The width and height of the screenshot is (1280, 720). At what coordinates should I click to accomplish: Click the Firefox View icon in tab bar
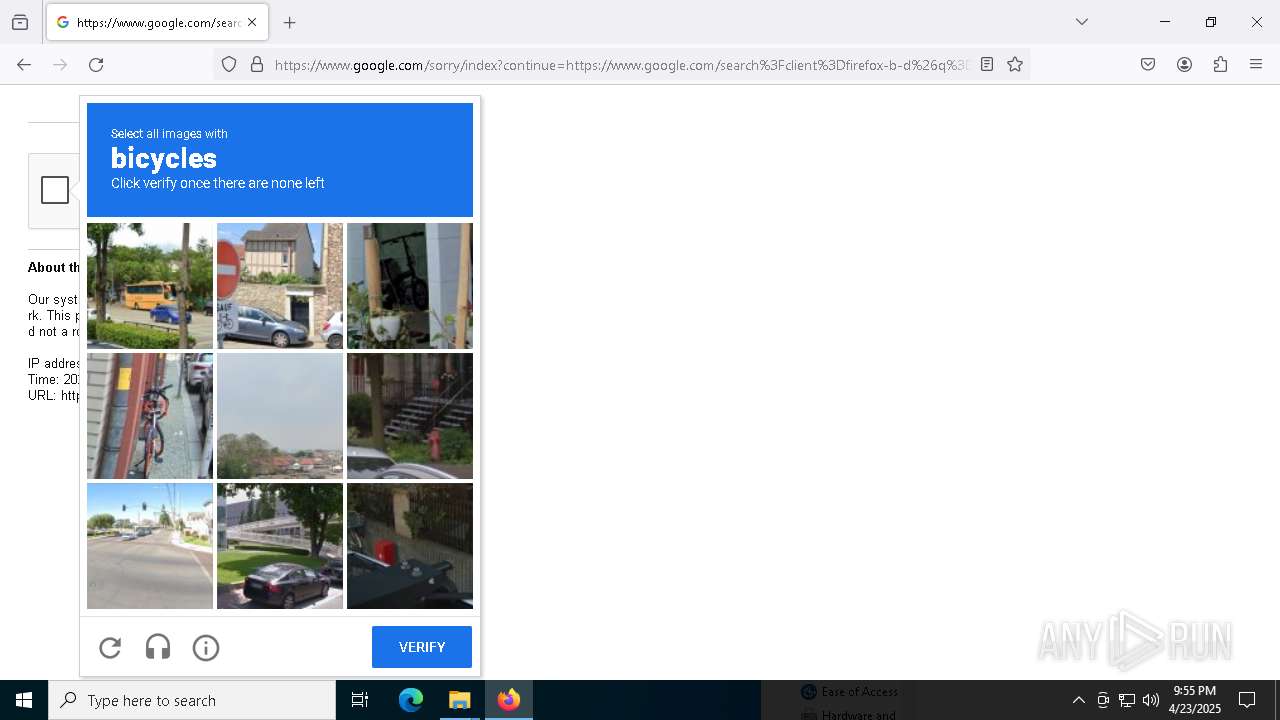20,22
